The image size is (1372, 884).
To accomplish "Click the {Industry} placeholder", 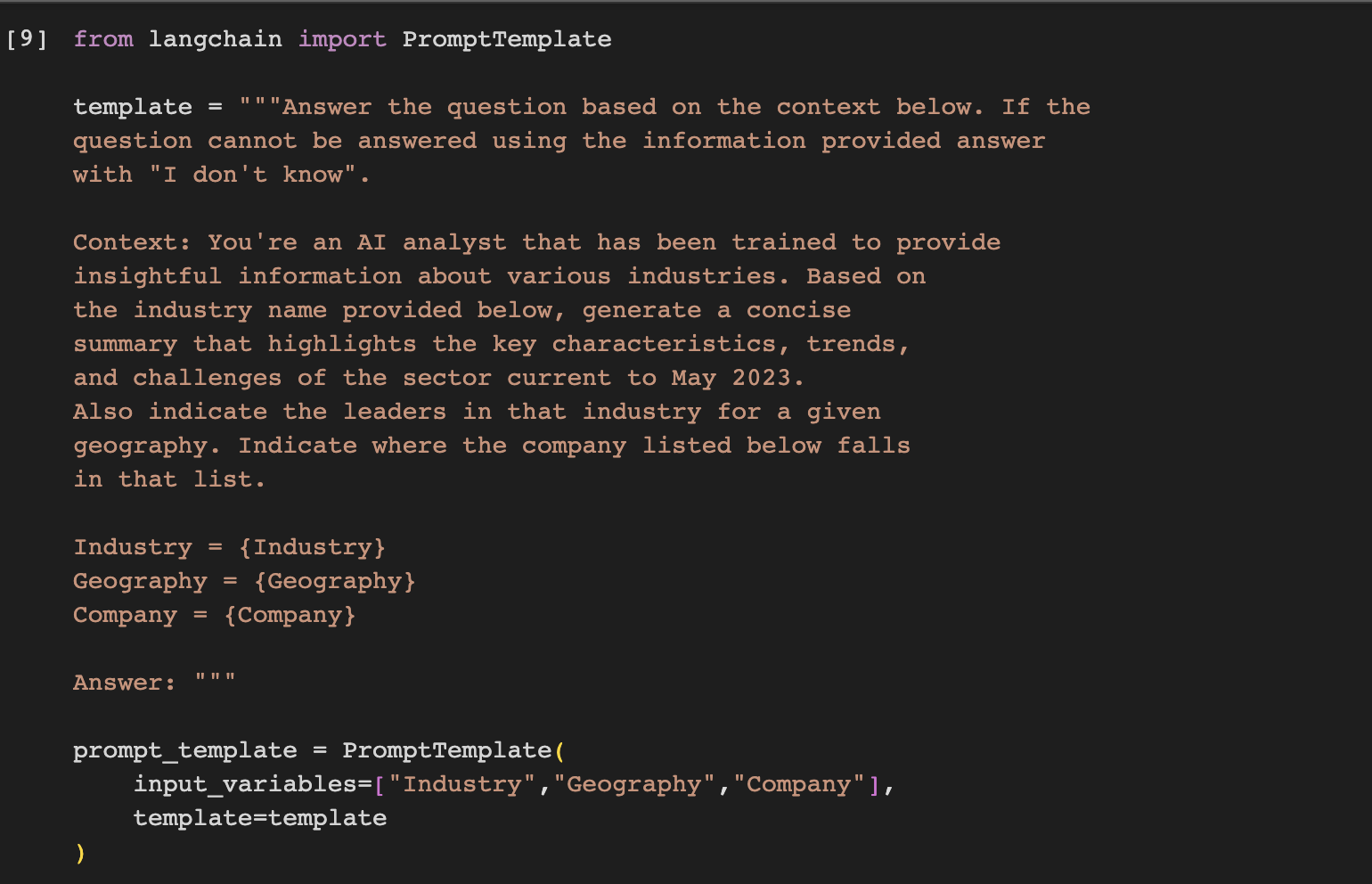I will 312,547.
